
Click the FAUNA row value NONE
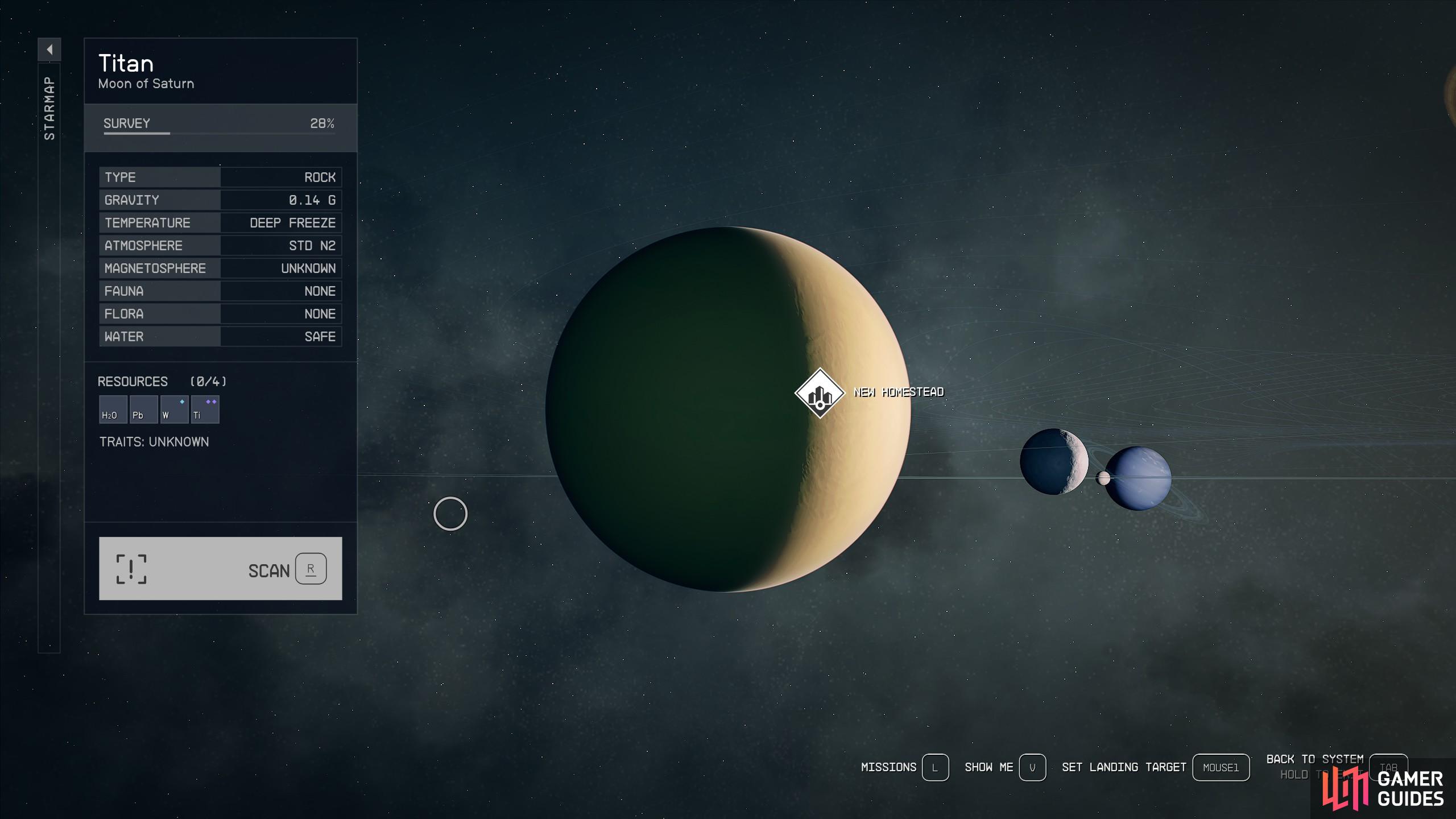point(320,291)
